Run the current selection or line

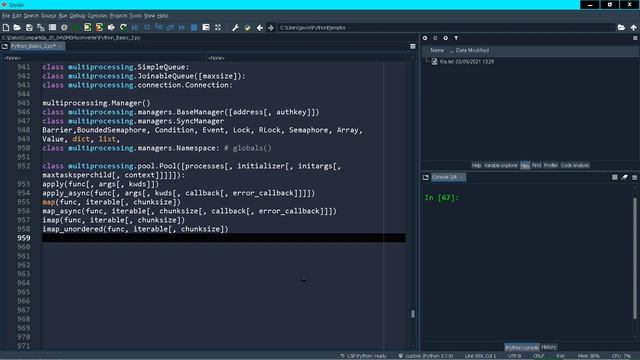(111, 27)
